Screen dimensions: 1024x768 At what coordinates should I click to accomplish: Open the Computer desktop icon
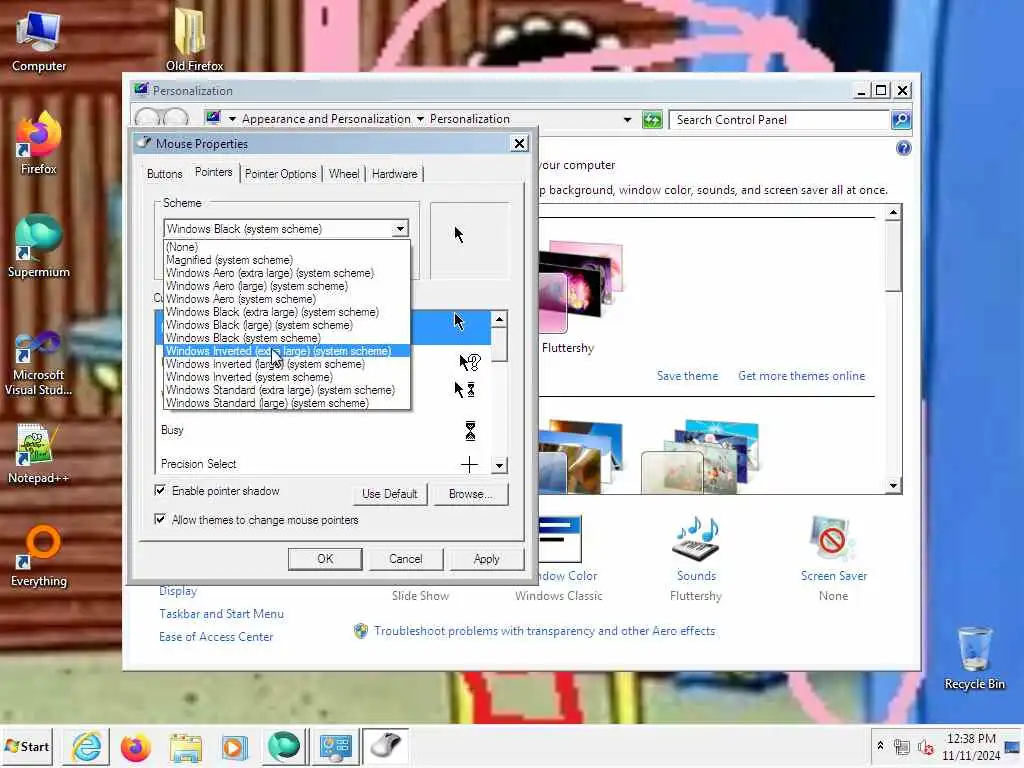(39, 40)
